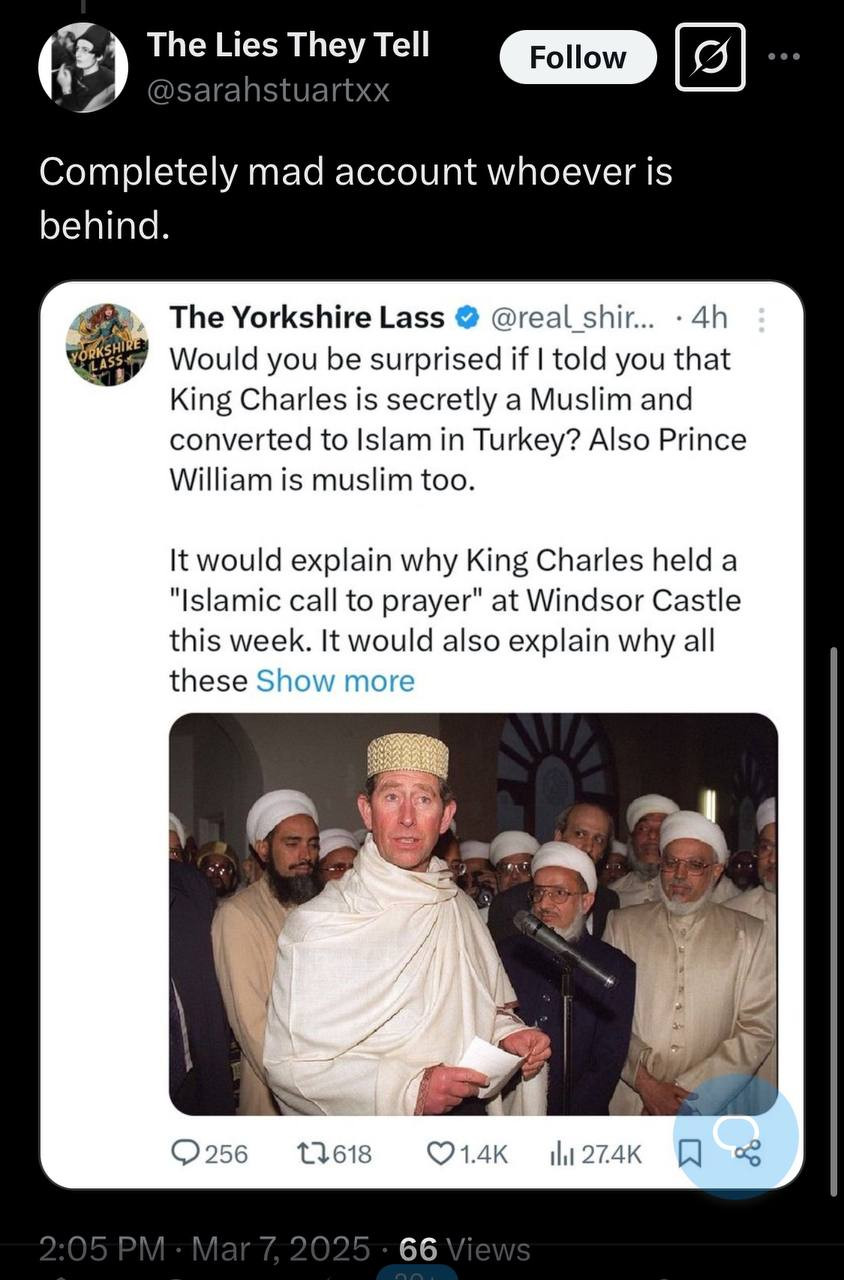Open the King Charles photo
This screenshot has height=1280, width=844.
473,913
